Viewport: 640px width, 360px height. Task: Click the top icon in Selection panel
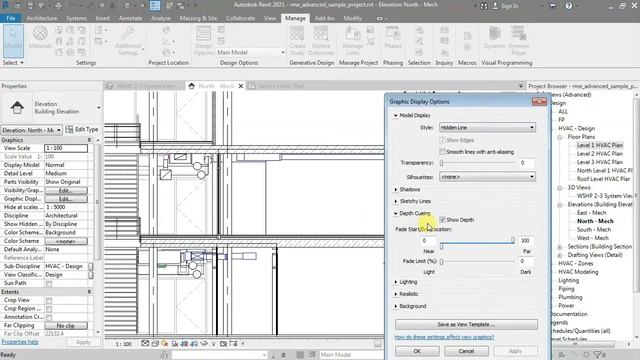coord(419,30)
